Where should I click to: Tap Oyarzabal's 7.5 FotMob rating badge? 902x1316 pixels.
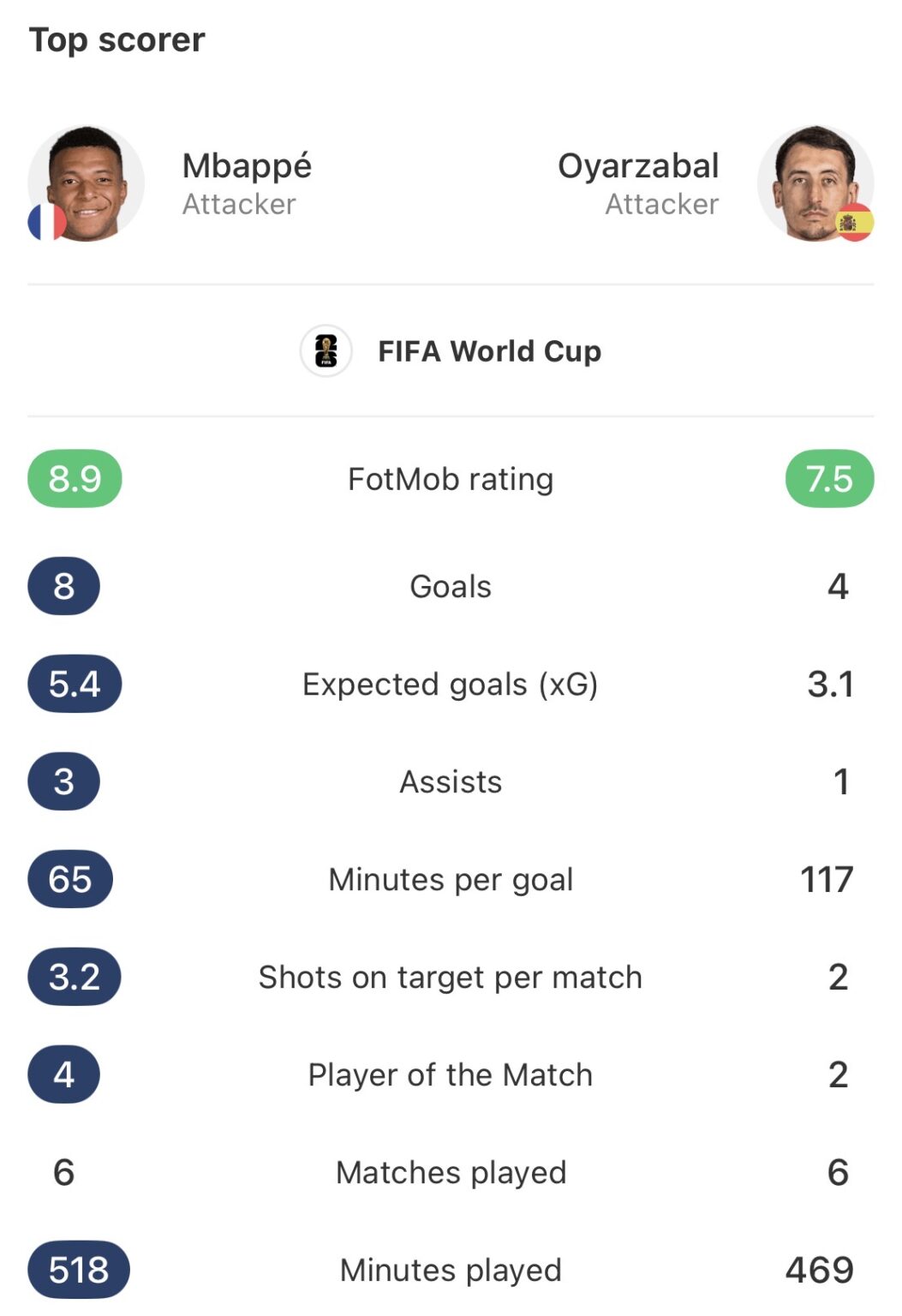[x=829, y=478]
